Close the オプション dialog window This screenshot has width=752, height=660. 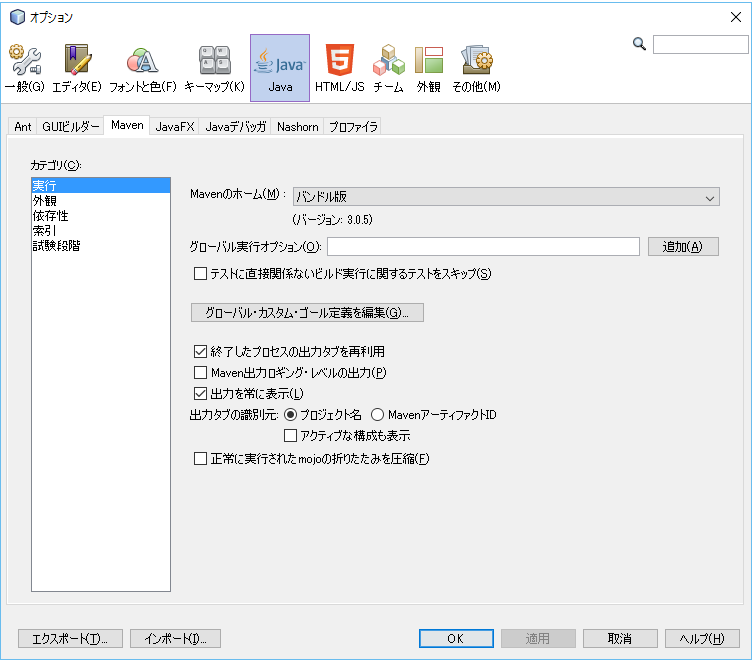(736, 17)
